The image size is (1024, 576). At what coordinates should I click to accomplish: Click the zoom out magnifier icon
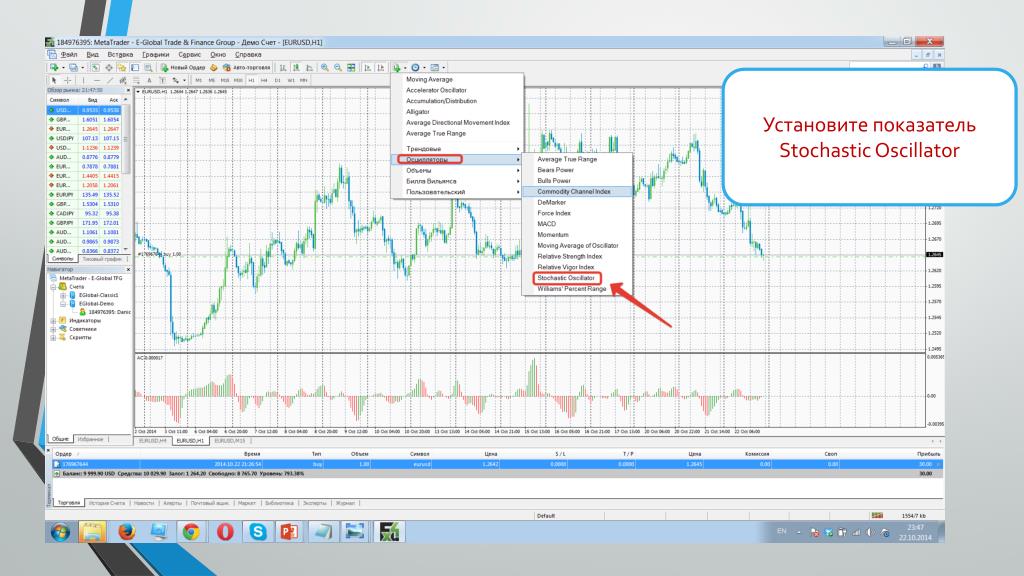pyautogui.click(x=338, y=67)
